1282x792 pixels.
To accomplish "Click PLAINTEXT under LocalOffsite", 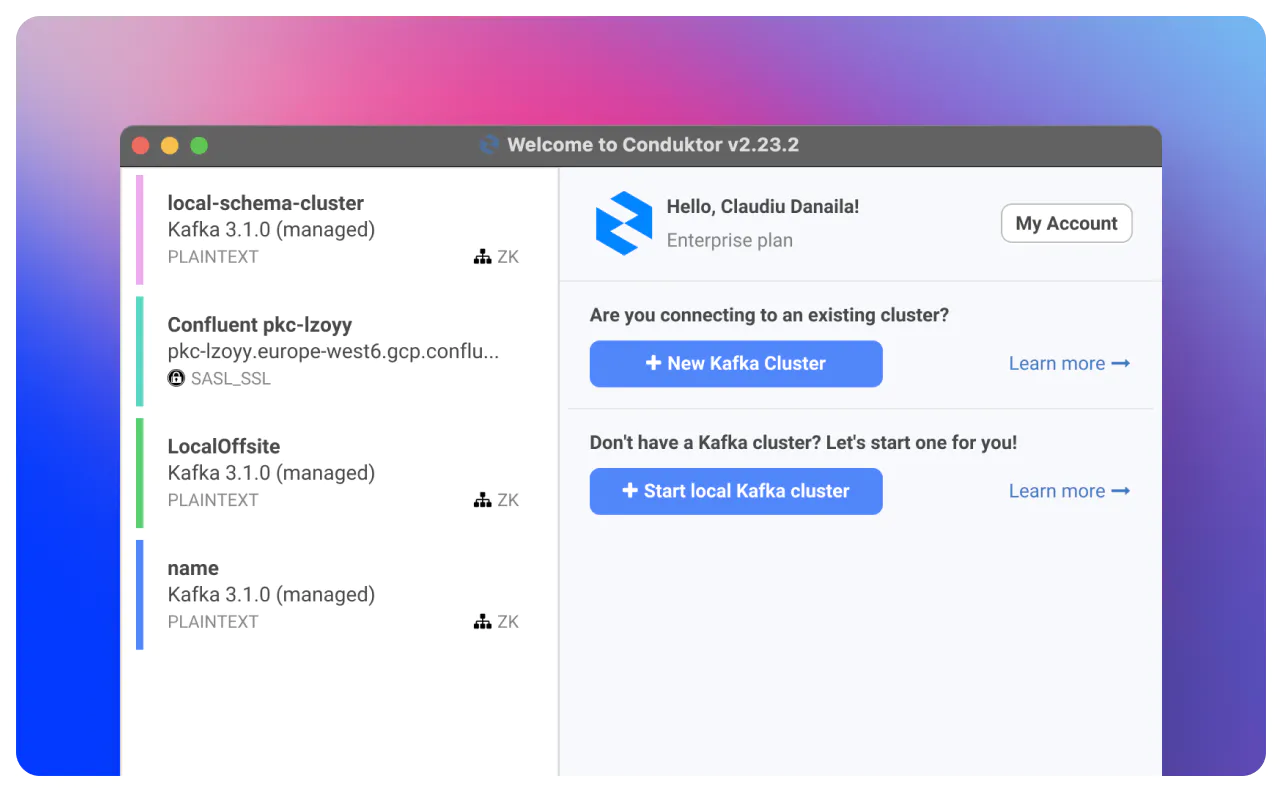I will pos(213,500).
